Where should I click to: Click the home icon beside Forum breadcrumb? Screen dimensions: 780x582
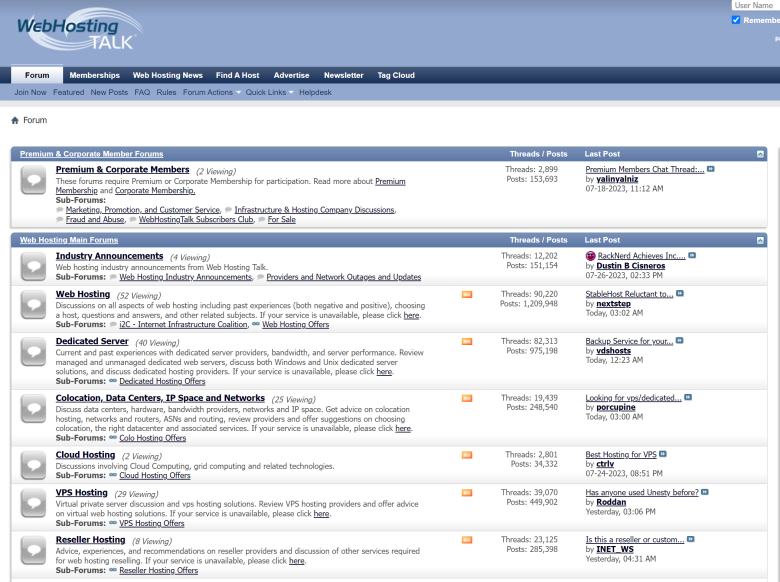pyautogui.click(x=15, y=120)
